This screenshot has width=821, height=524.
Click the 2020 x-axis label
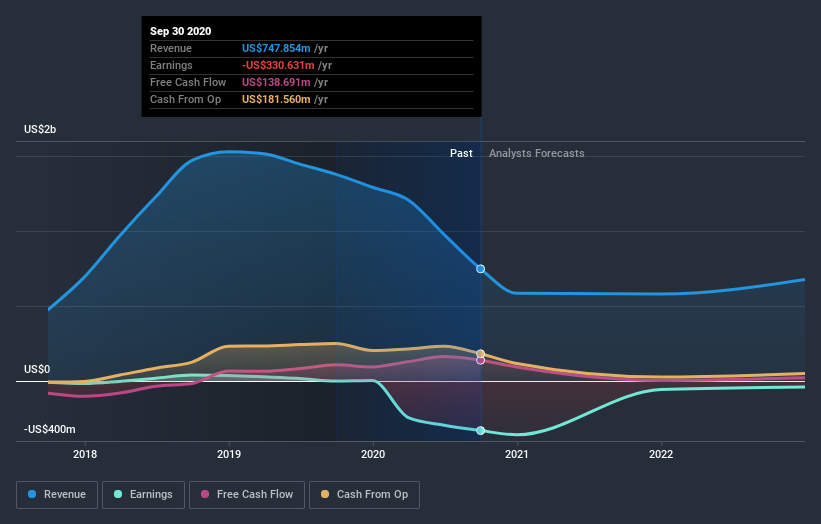373,454
